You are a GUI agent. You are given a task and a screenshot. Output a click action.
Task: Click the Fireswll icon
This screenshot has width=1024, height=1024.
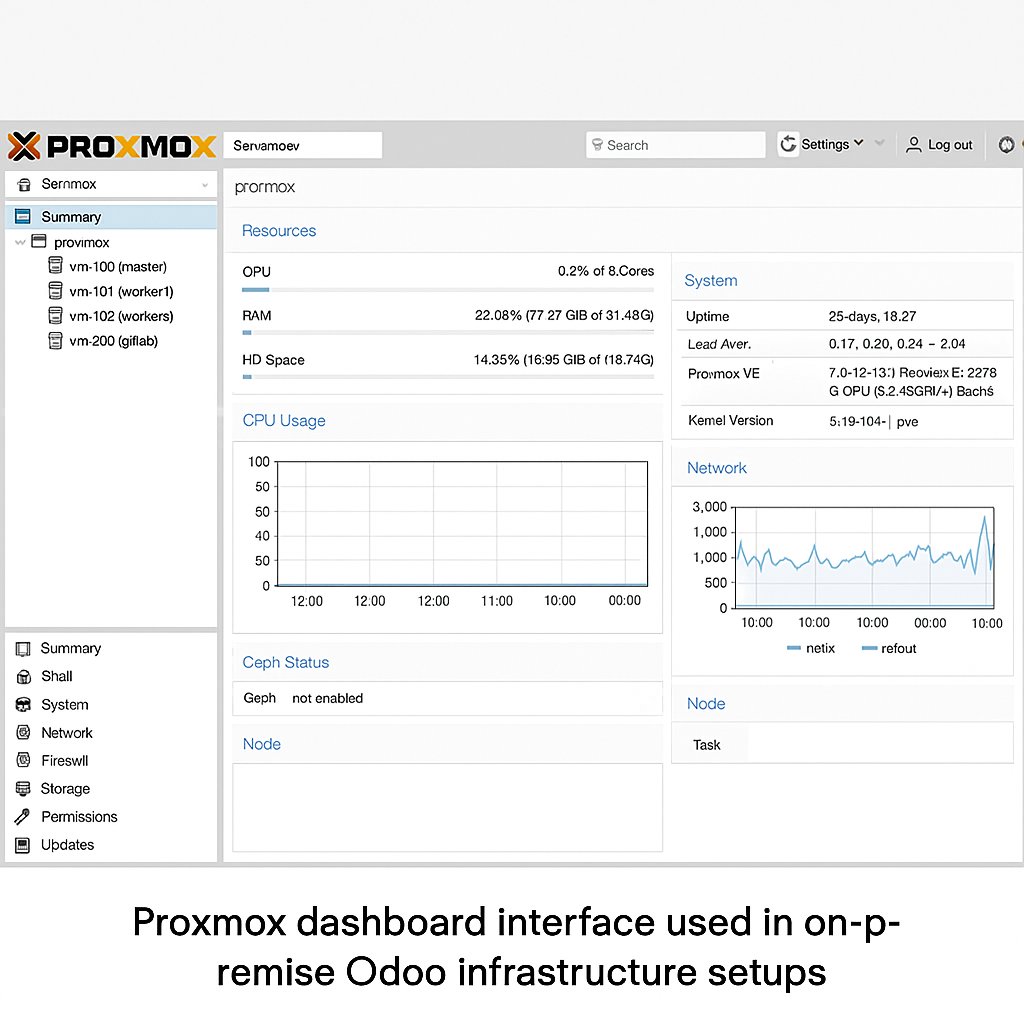coord(24,760)
